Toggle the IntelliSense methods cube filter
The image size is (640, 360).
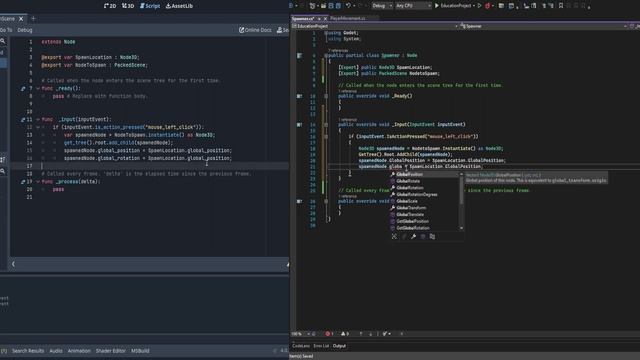[423, 236]
